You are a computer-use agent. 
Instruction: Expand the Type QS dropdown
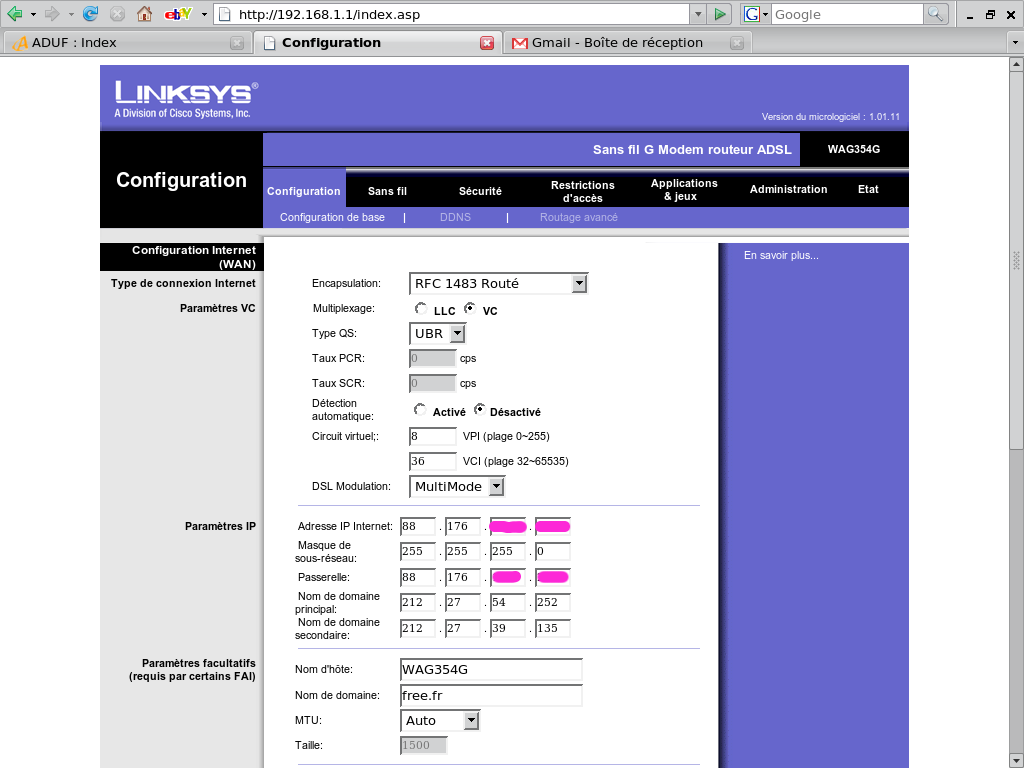pyautogui.click(x=458, y=333)
